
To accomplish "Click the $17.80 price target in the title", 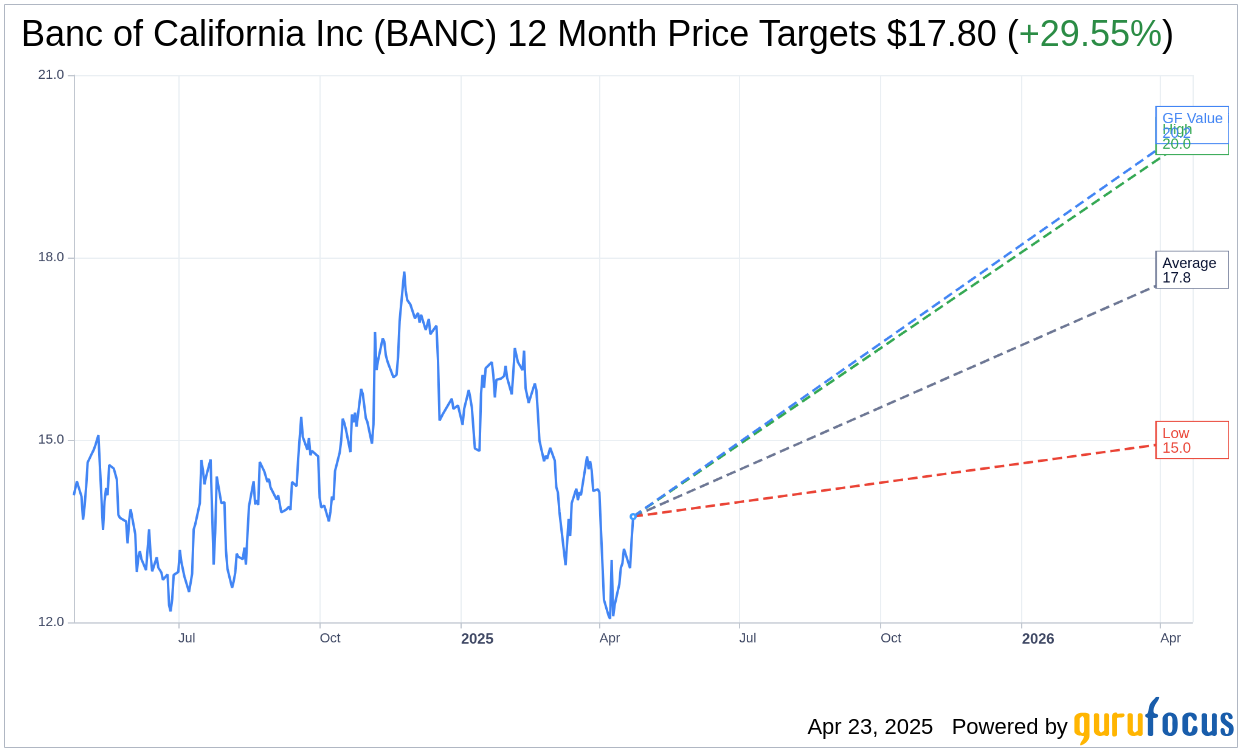I will coord(941,35).
